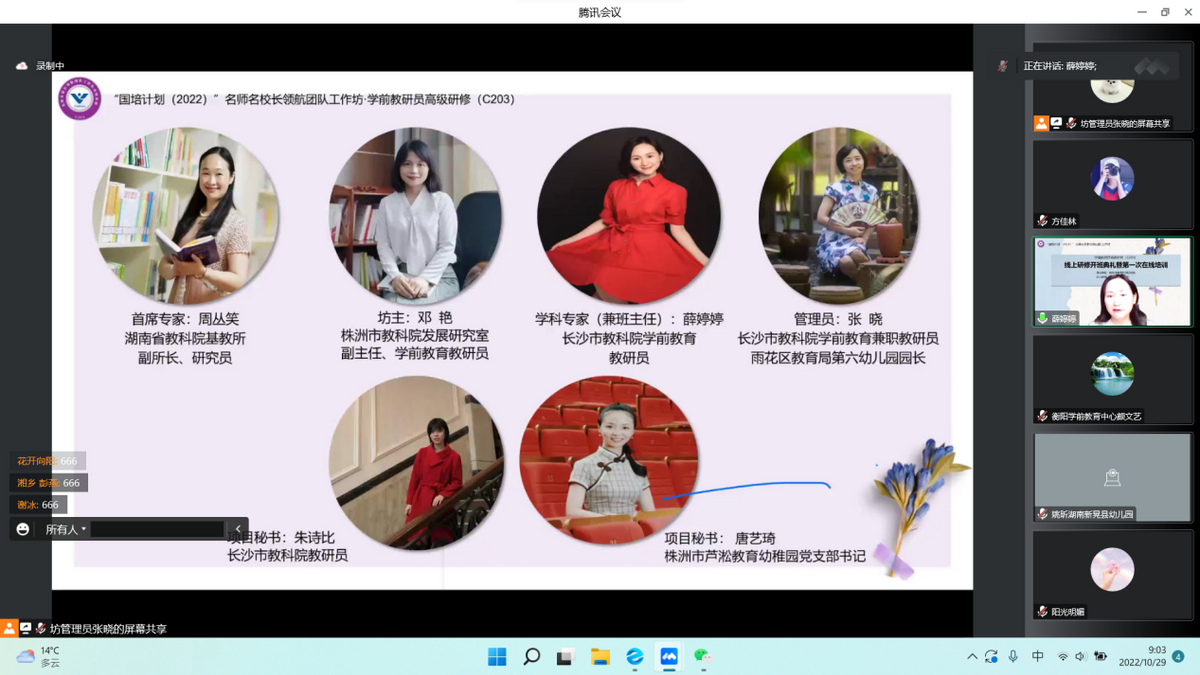Click the chat message input field
Image resolution: width=1200 pixels, height=675 pixels.
point(157,529)
